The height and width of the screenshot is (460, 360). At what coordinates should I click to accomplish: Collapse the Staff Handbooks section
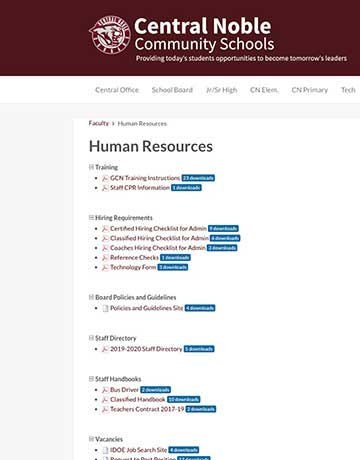coord(91,379)
